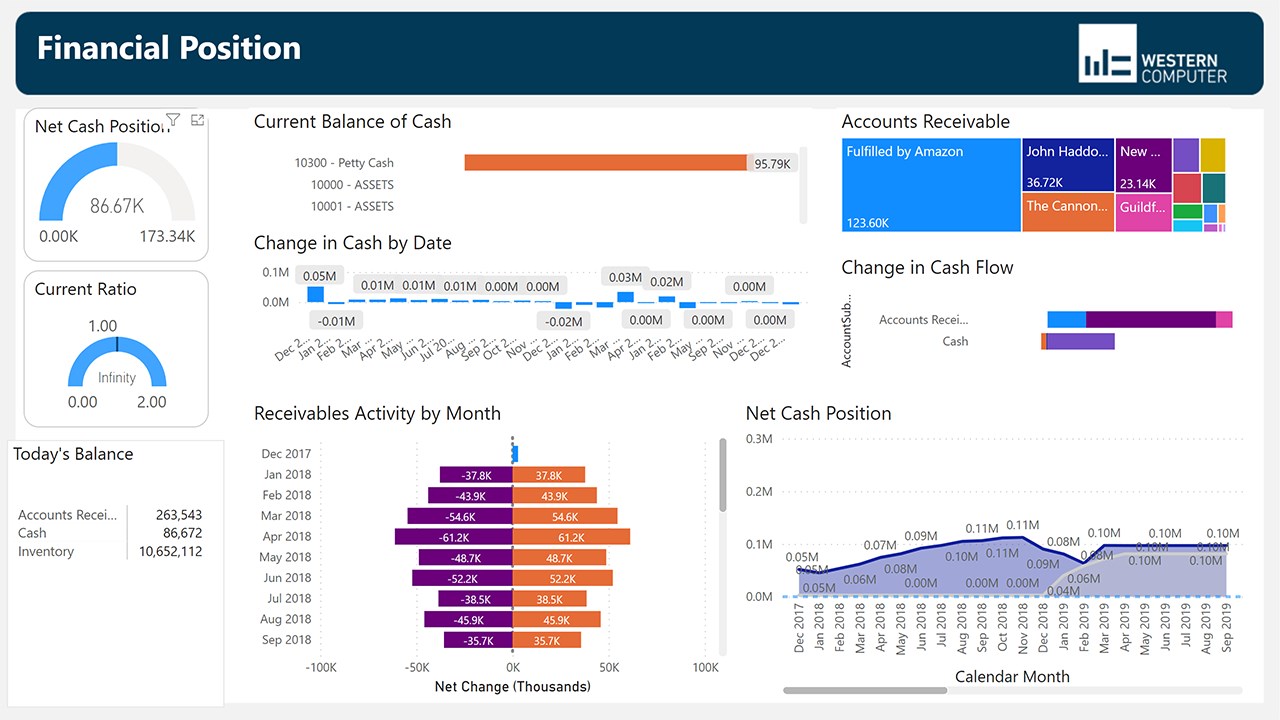Click the Receivables Activity chart vertical scrollbar

coord(723,475)
